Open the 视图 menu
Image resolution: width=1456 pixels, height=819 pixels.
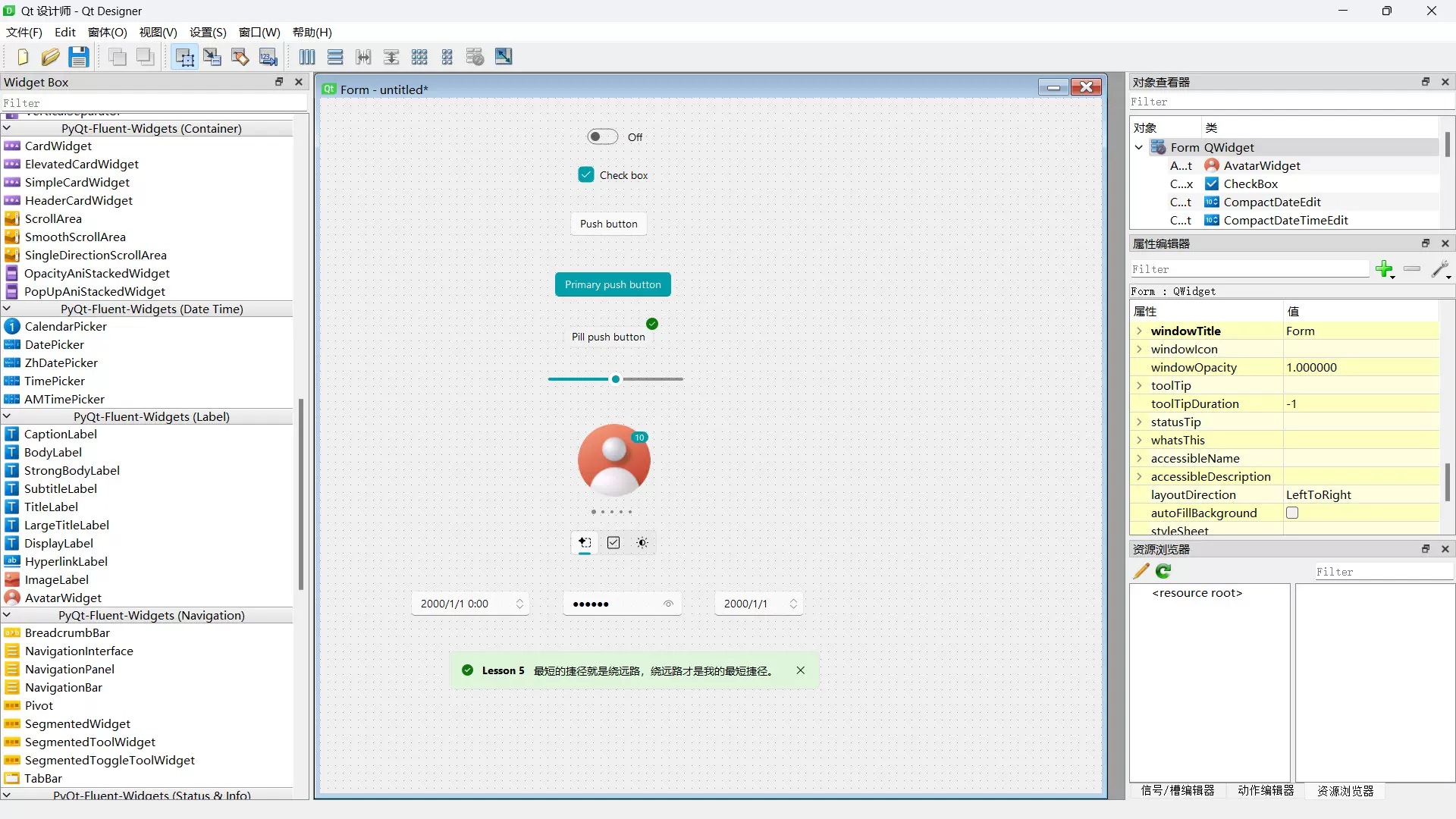(156, 32)
